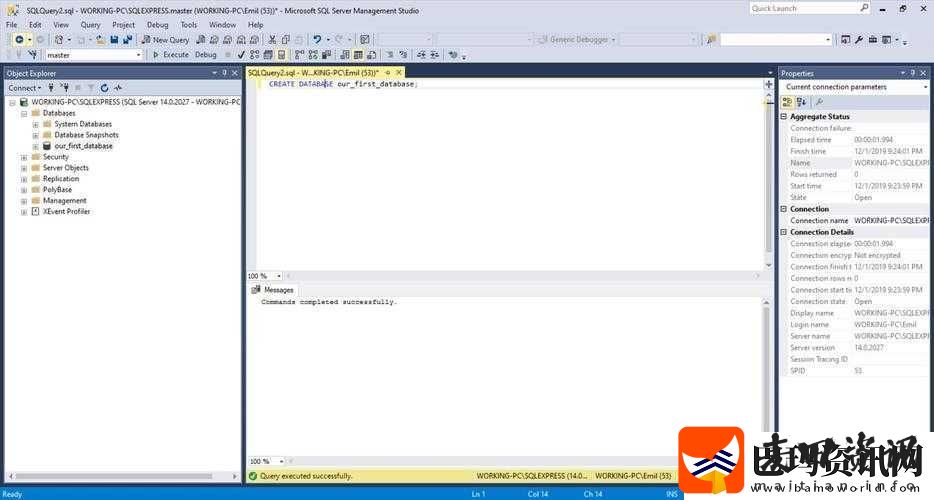934x500 pixels.
Task: Open the Connect dropdown in Object Explorer
Action: click(24, 88)
